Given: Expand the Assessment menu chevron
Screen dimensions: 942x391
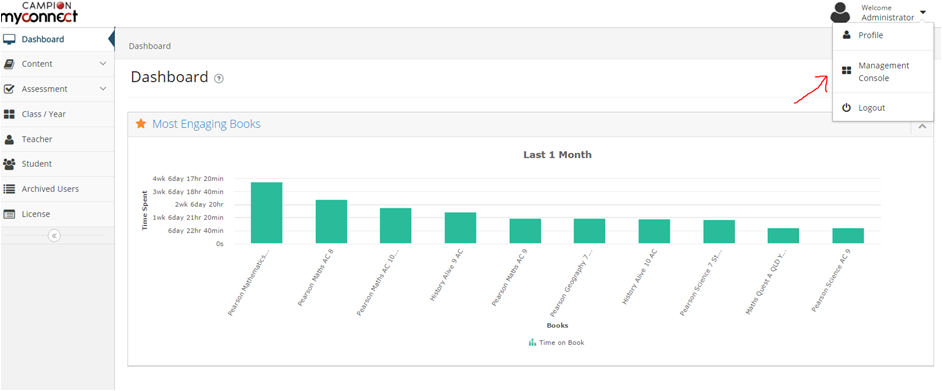Looking at the screenshot, I should click(x=103, y=89).
